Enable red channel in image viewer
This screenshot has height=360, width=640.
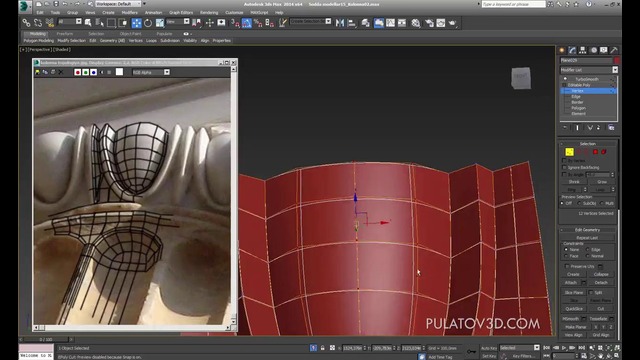[78, 72]
